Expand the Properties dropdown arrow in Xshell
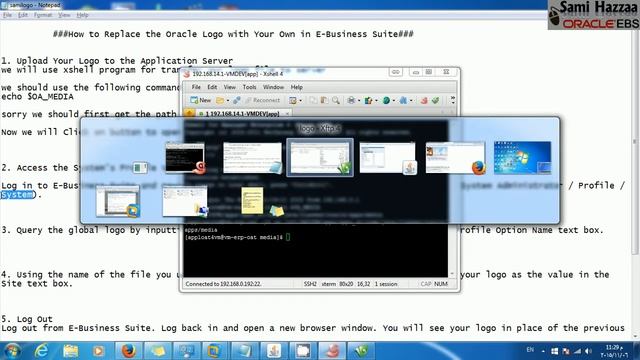Viewport: 640px width, 360px height. pos(301,100)
